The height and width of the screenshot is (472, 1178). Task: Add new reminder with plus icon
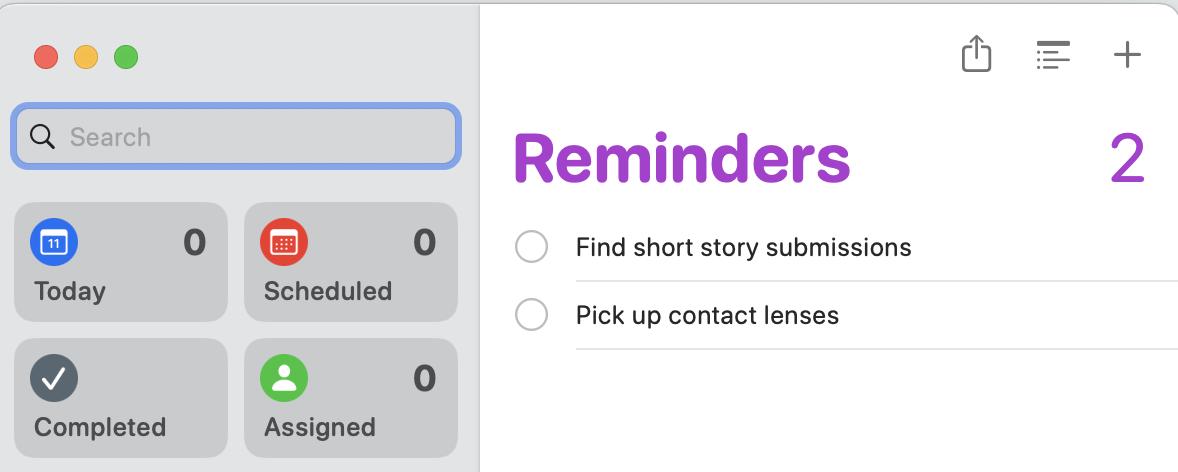1127,55
